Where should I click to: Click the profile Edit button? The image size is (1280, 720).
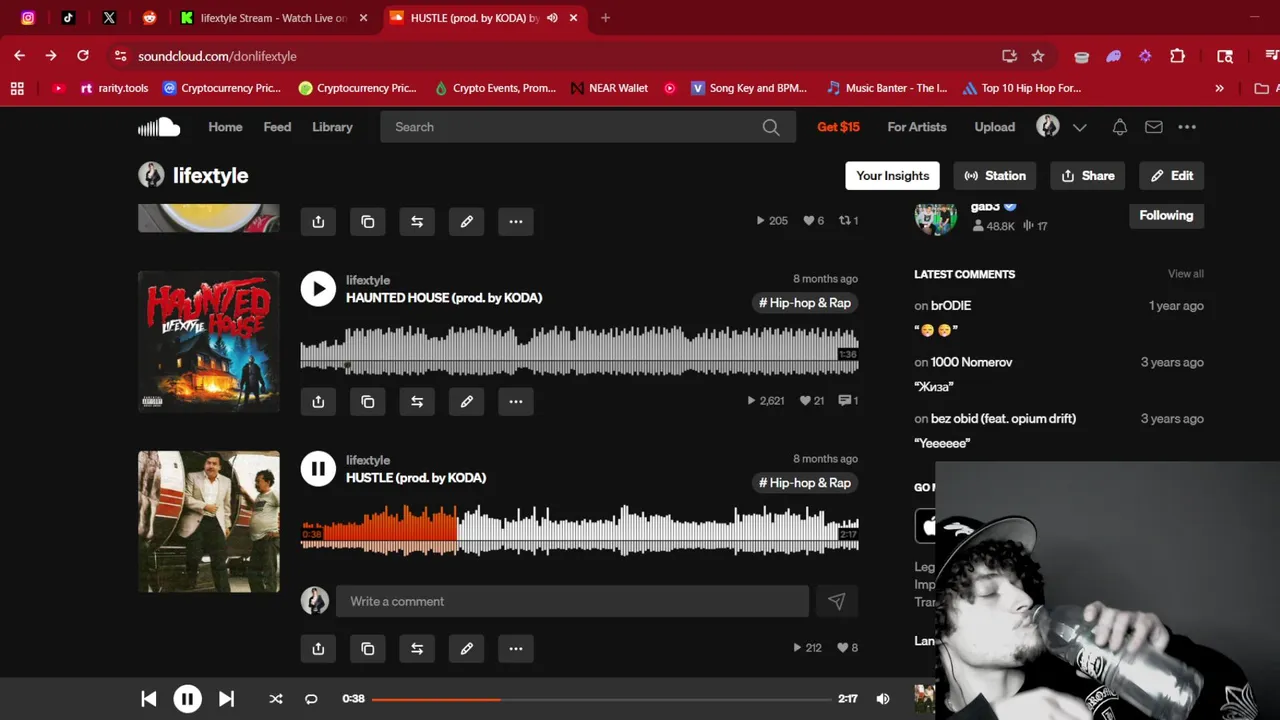pos(1171,175)
